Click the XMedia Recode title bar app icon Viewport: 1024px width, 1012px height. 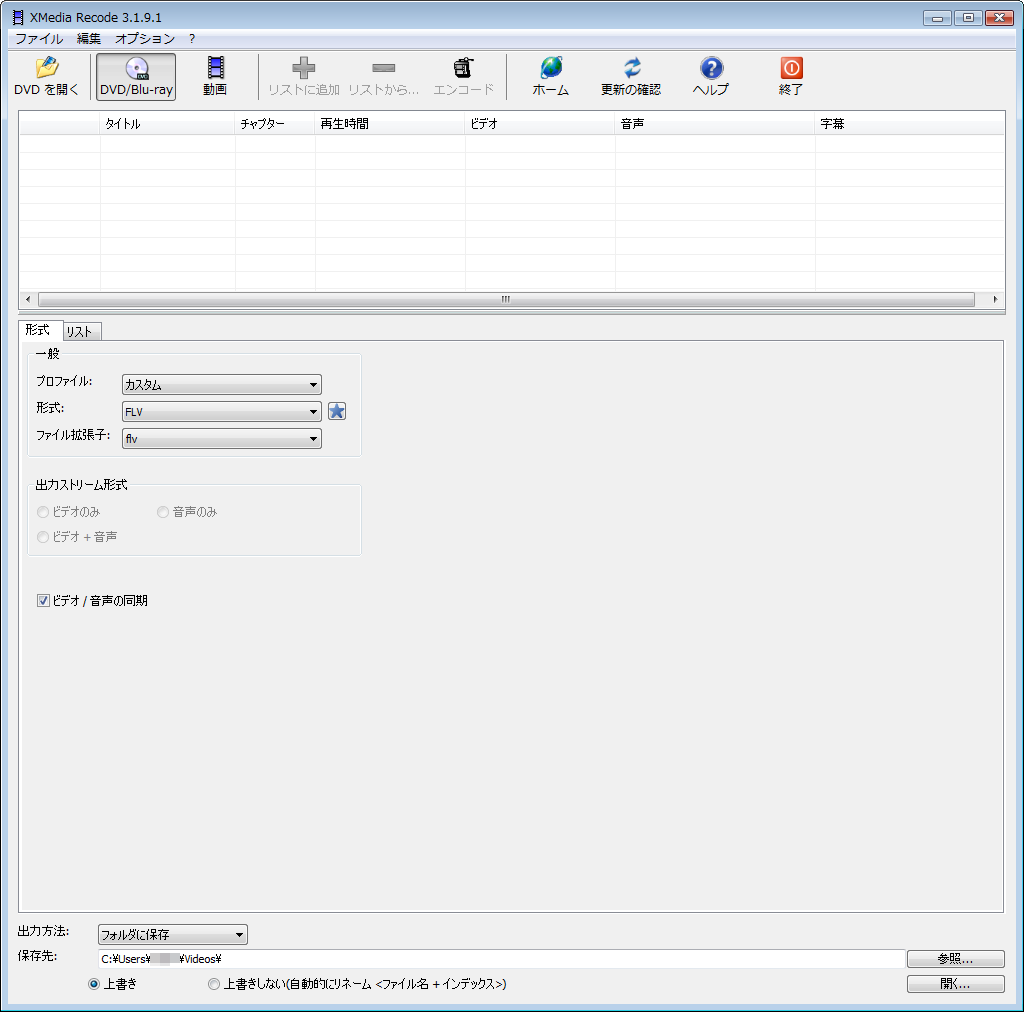[x=18, y=18]
